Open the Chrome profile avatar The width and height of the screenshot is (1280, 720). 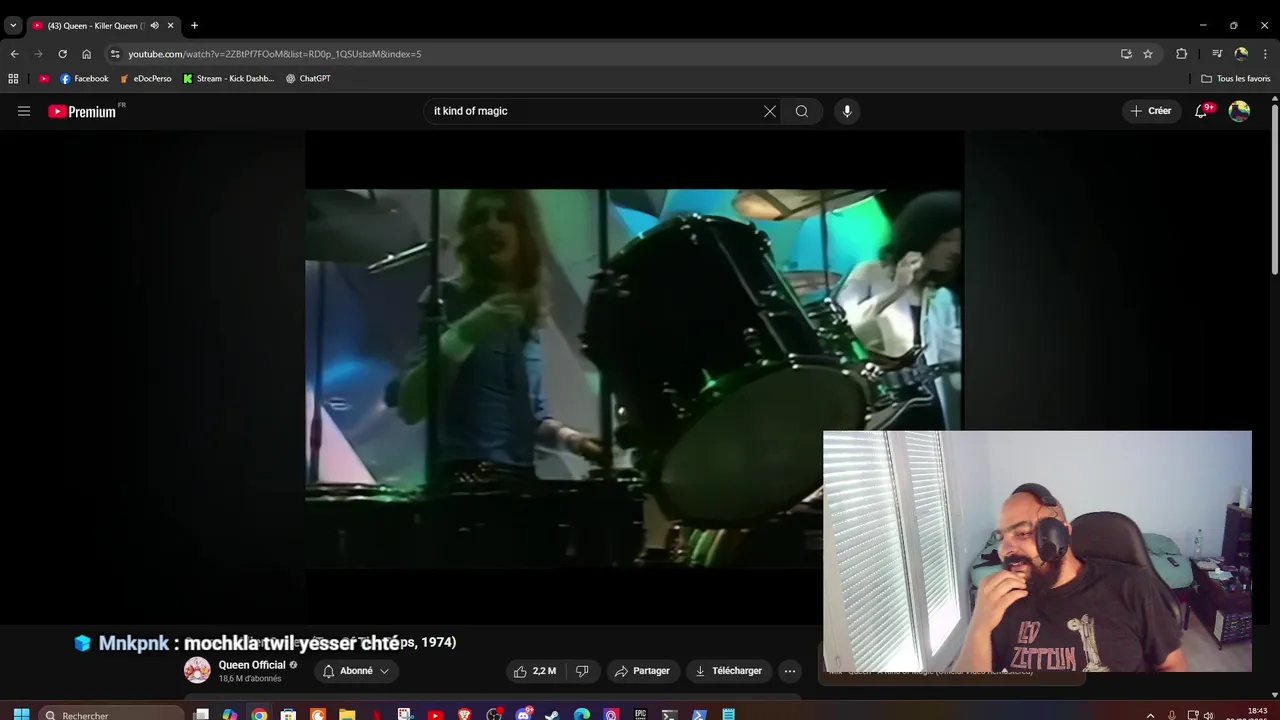[x=1241, y=54]
